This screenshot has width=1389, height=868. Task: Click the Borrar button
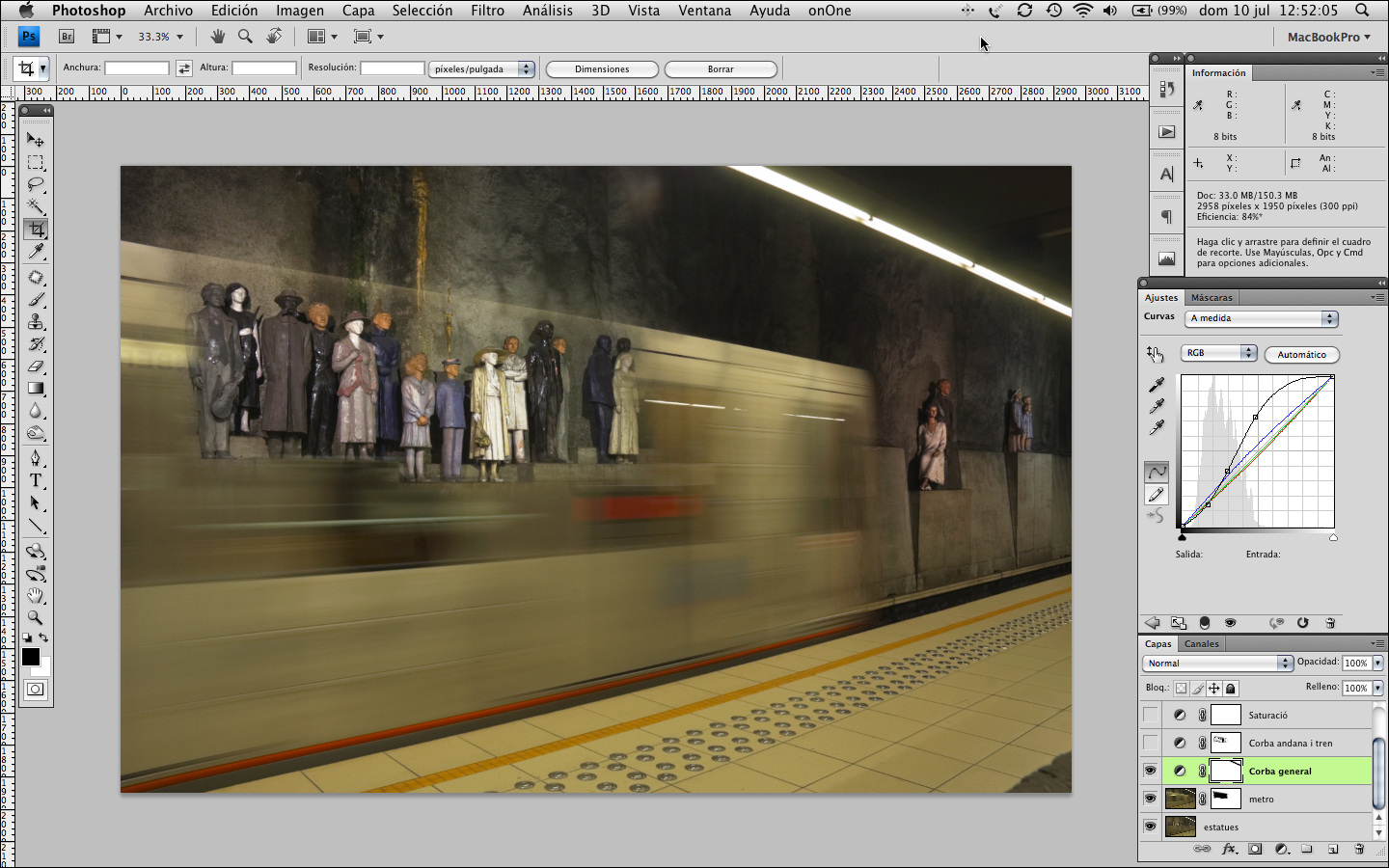721,69
